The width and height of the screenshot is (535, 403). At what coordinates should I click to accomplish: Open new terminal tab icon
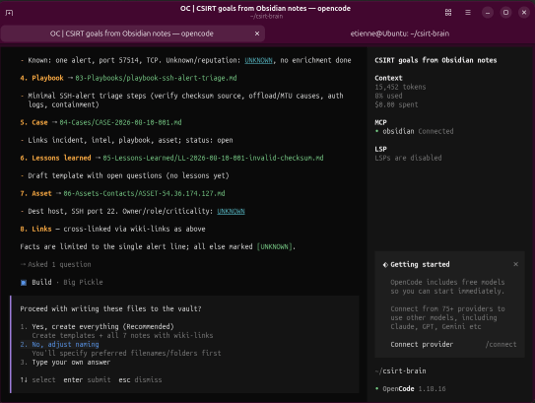pos(10,13)
